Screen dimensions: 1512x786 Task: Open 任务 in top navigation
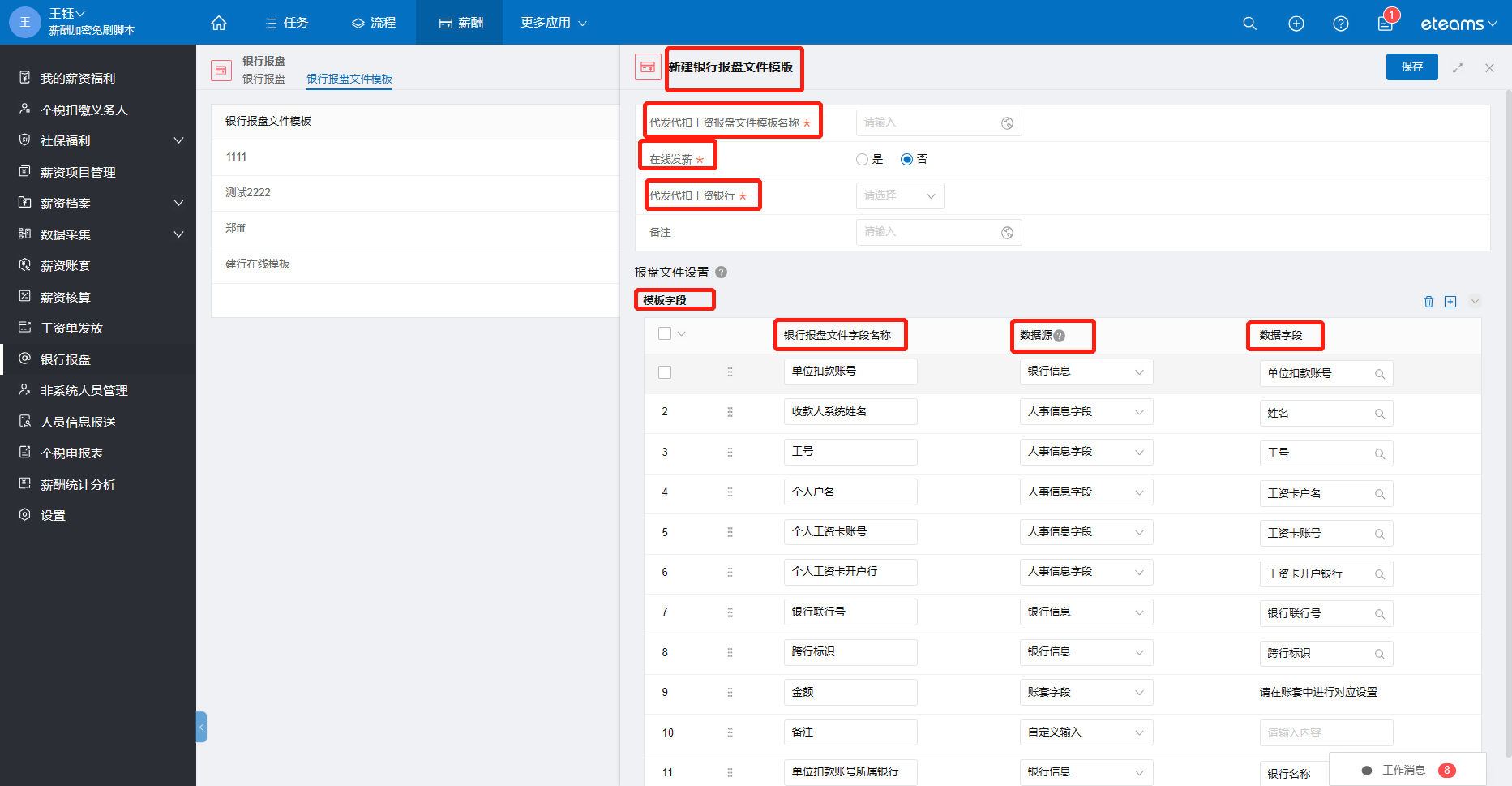click(287, 23)
